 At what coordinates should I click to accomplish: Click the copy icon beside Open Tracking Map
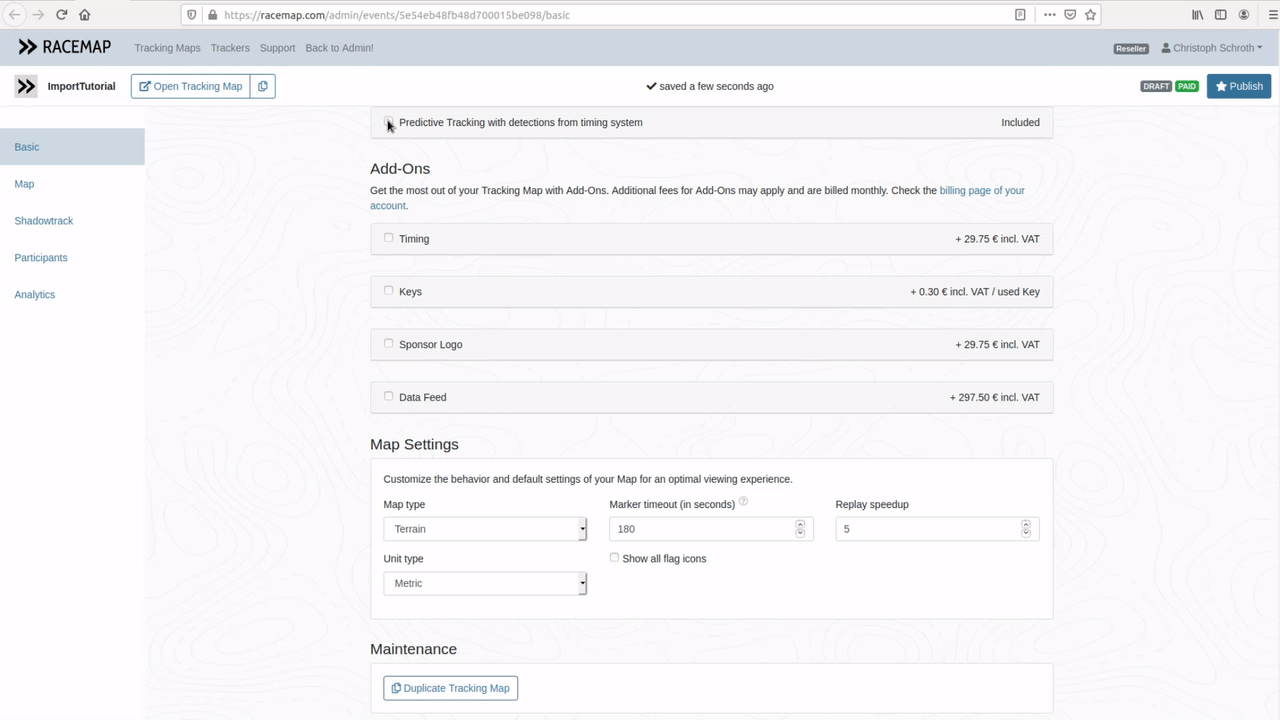[x=263, y=86]
